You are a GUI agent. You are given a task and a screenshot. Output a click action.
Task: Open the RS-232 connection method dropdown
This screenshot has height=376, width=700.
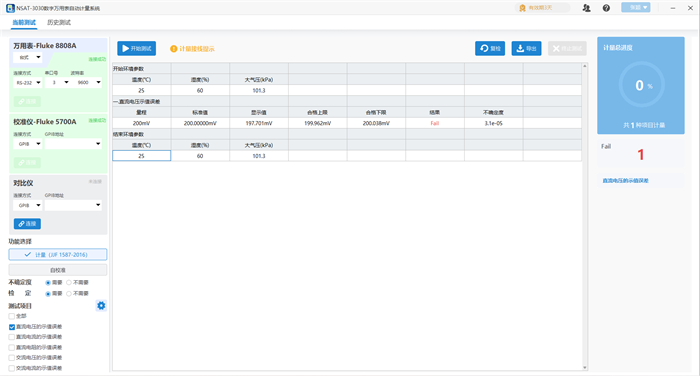28,82
